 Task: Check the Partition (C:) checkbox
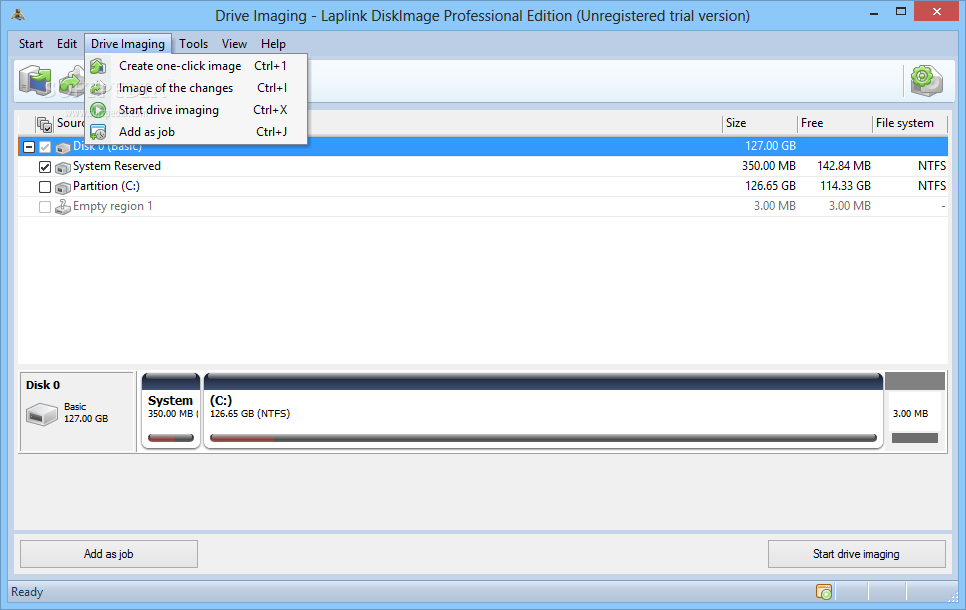click(x=45, y=187)
